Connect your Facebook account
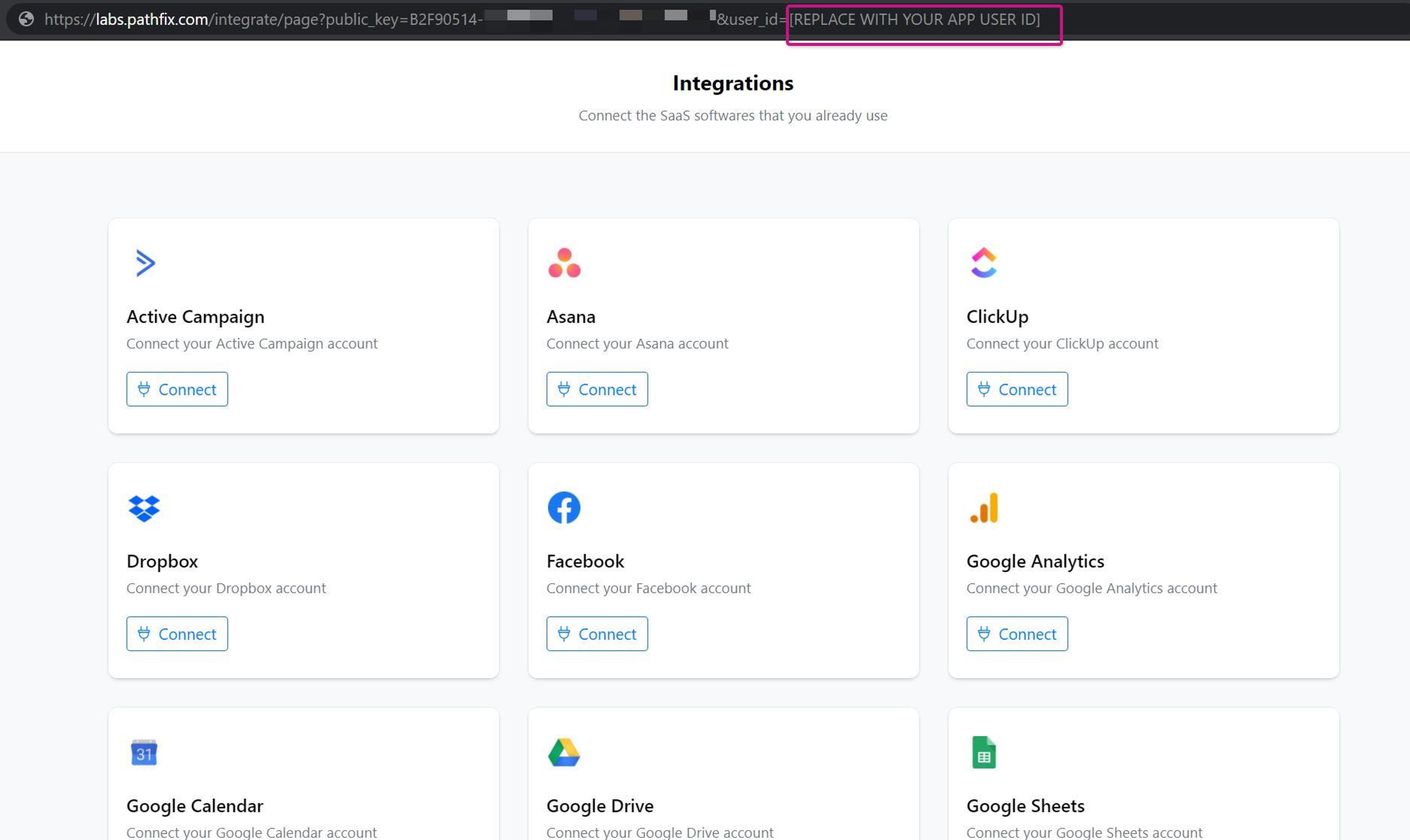 [x=597, y=634]
